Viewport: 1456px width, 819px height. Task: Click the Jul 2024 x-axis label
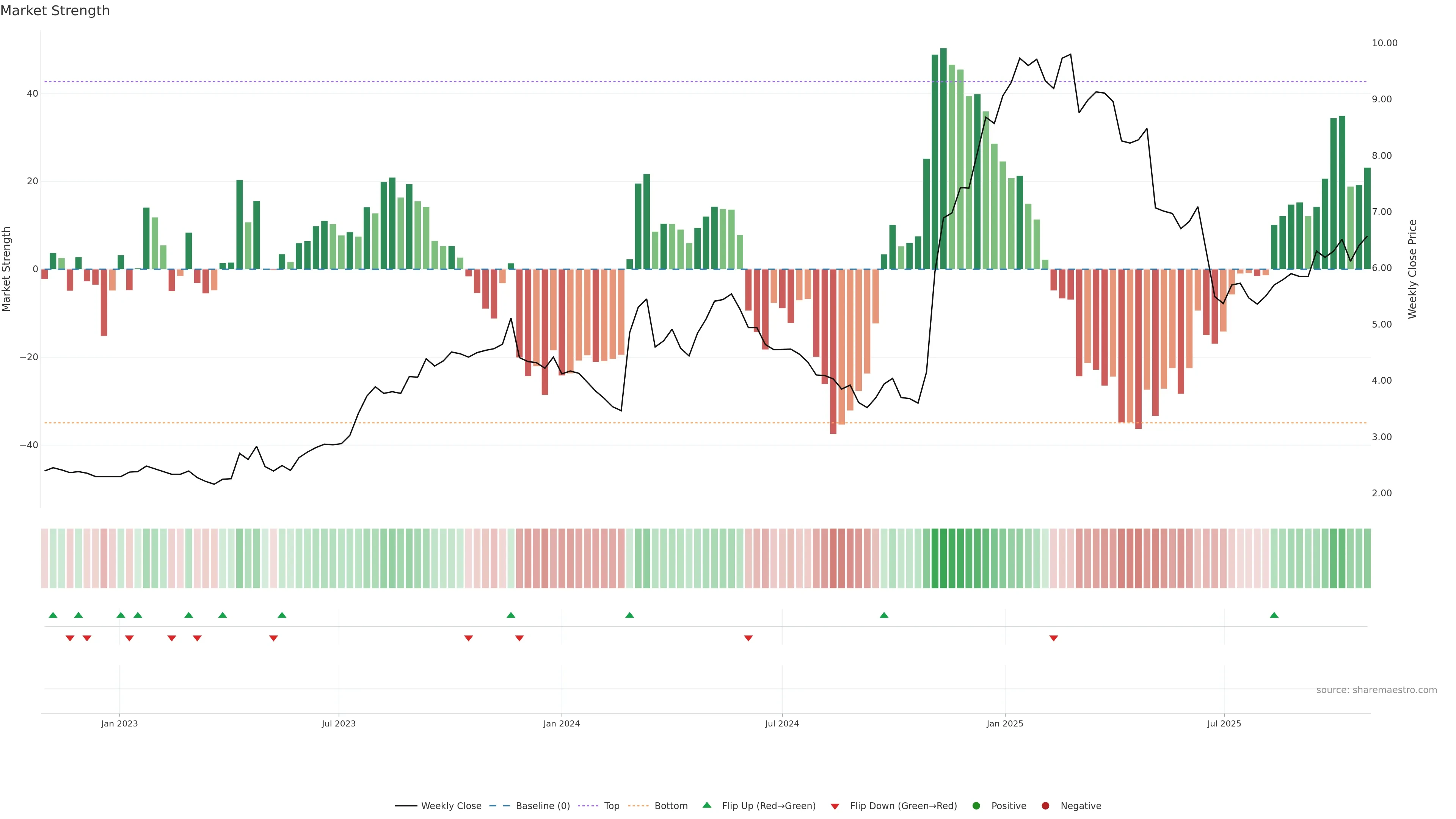782,723
